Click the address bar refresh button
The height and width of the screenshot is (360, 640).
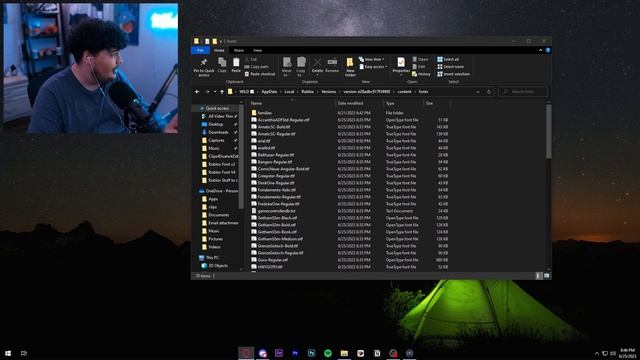(x=489, y=92)
